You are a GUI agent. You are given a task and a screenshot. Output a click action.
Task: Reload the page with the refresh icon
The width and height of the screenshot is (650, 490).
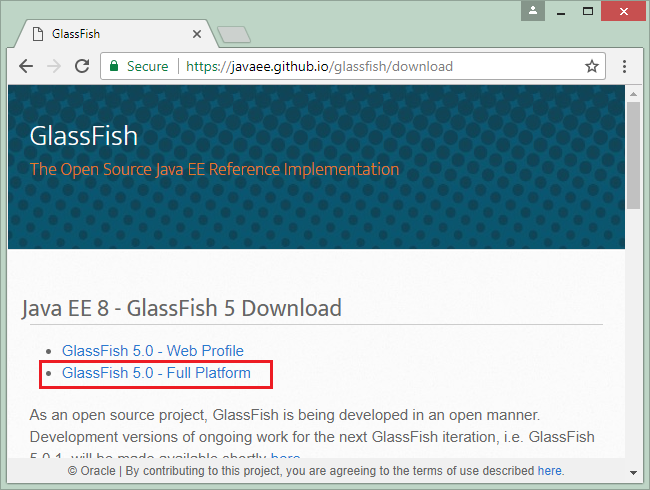tap(82, 66)
